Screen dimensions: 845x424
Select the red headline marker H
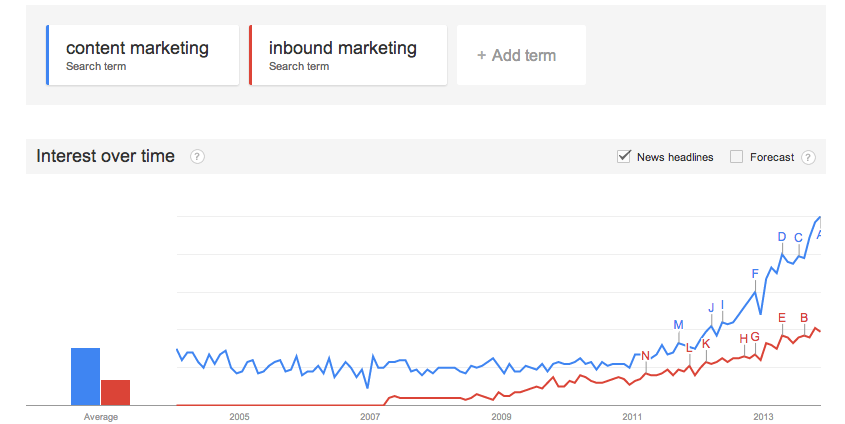744,338
